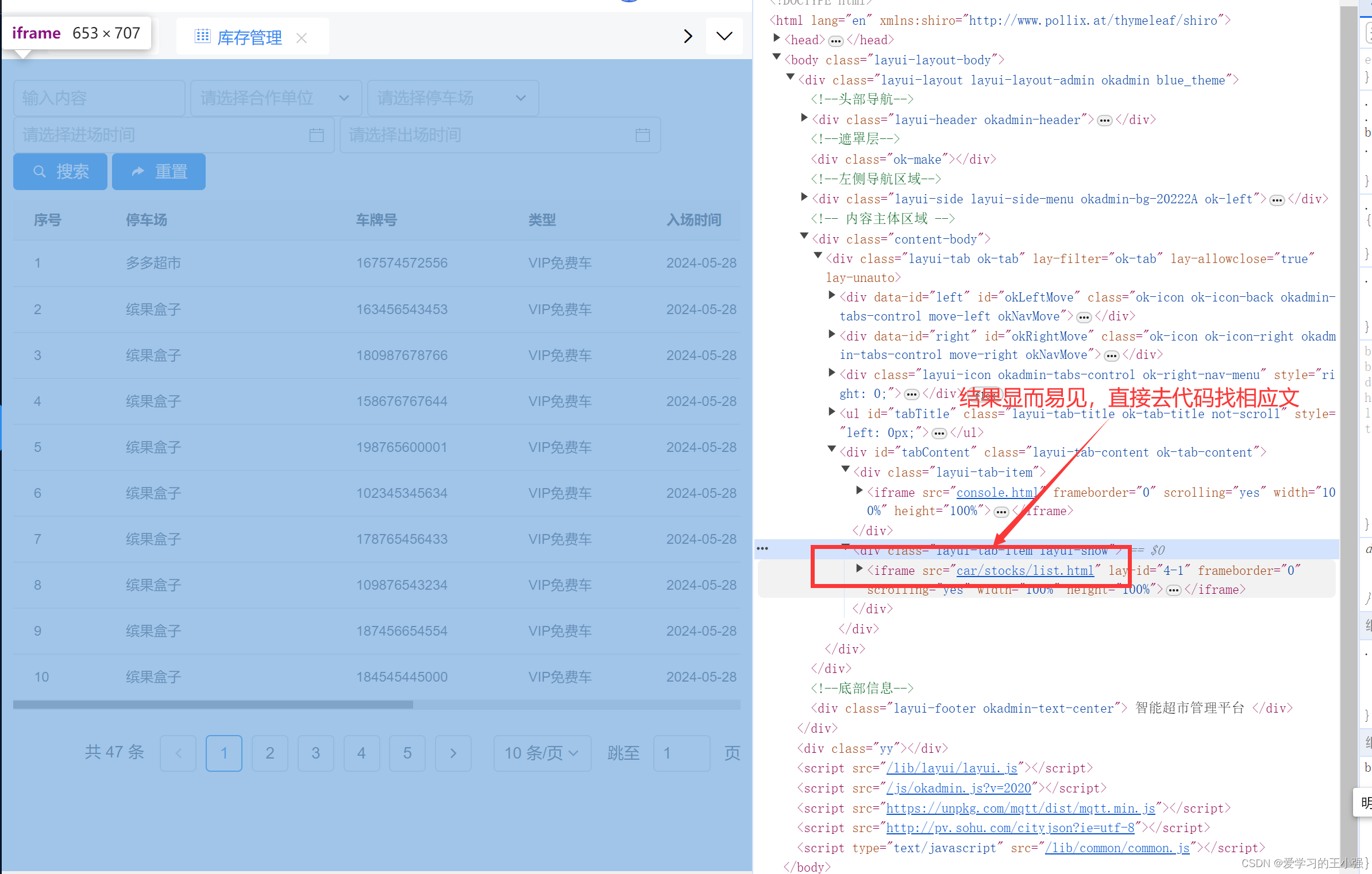The width and height of the screenshot is (1372, 874).
Task: Select the div class yy element
Action: (x=872, y=749)
